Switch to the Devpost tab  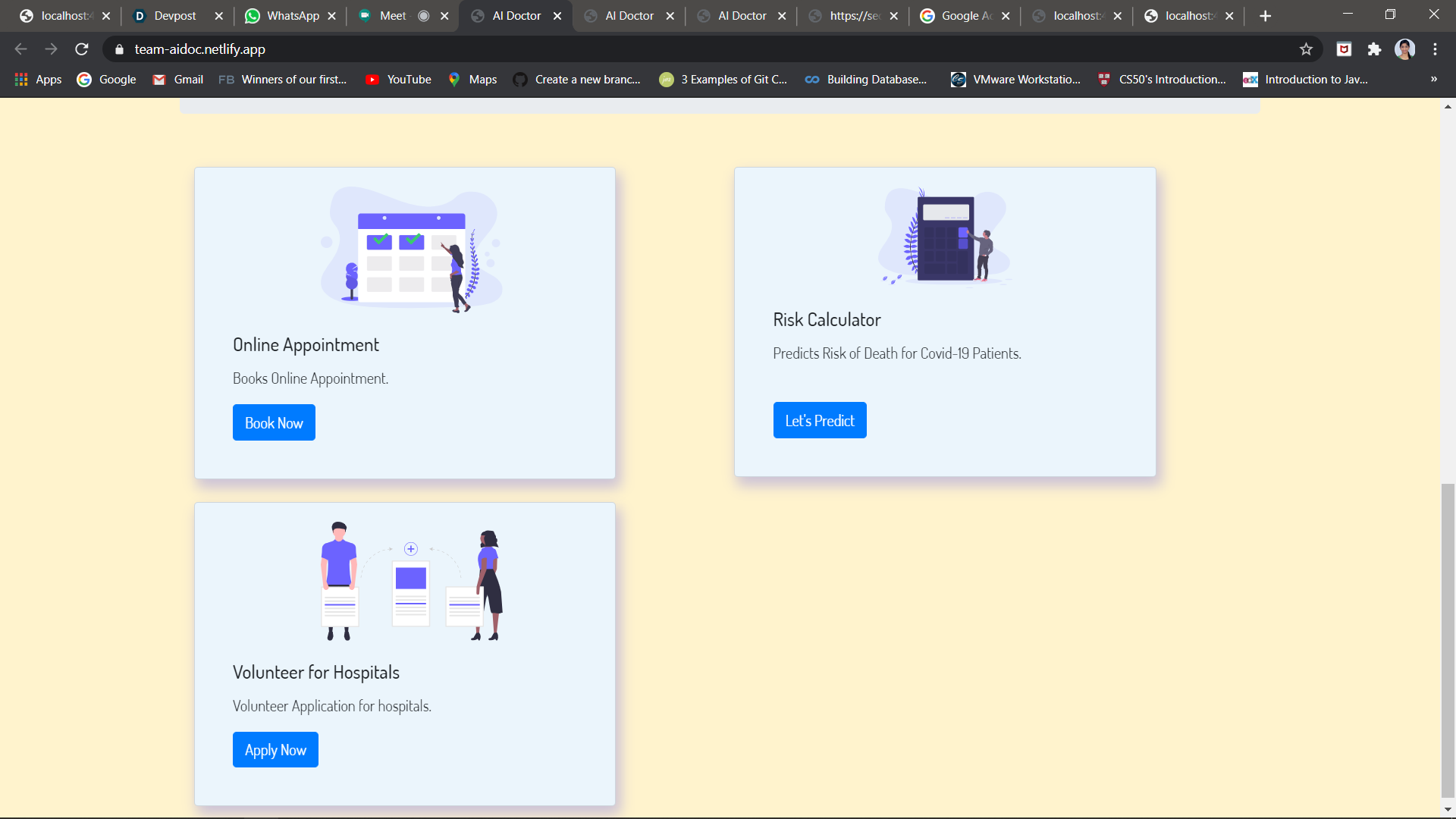click(174, 16)
